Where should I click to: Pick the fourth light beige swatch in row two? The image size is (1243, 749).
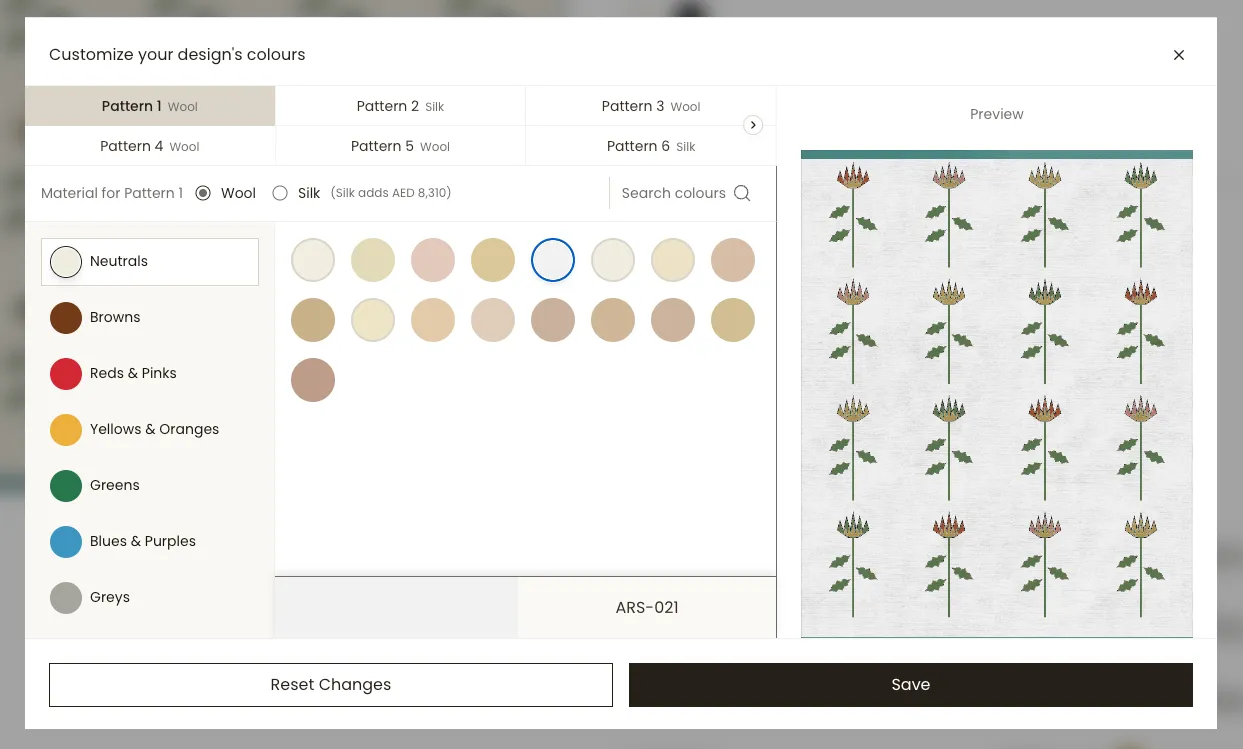(x=493, y=320)
